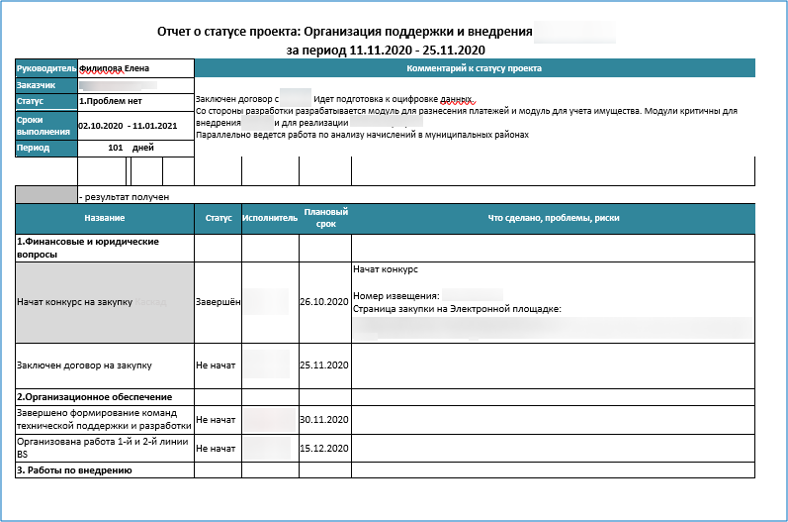Click the 'Филипова Елена' cell
The image size is (788, 522).
(x=136, y=68)
